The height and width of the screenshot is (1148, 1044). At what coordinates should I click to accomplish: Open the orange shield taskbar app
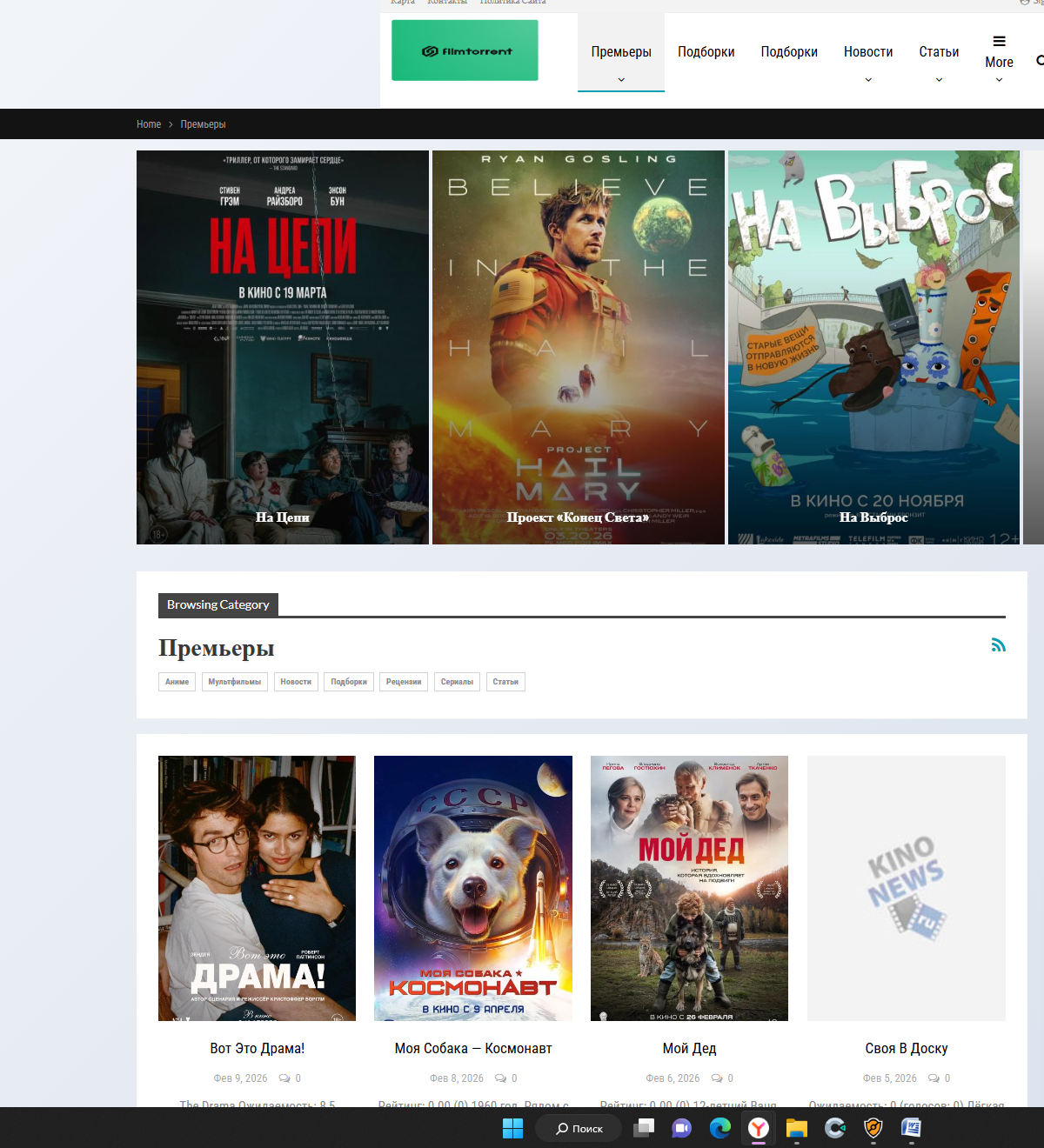pos(873,1128)
